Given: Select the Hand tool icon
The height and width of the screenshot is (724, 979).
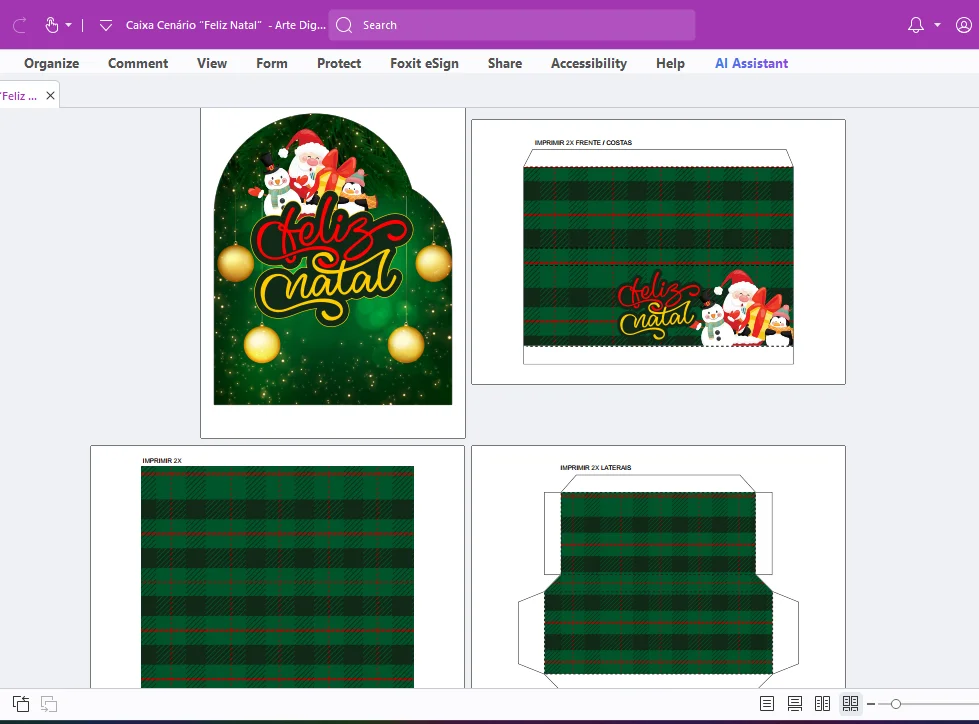Looking at the screenshot, I should 52,25.
